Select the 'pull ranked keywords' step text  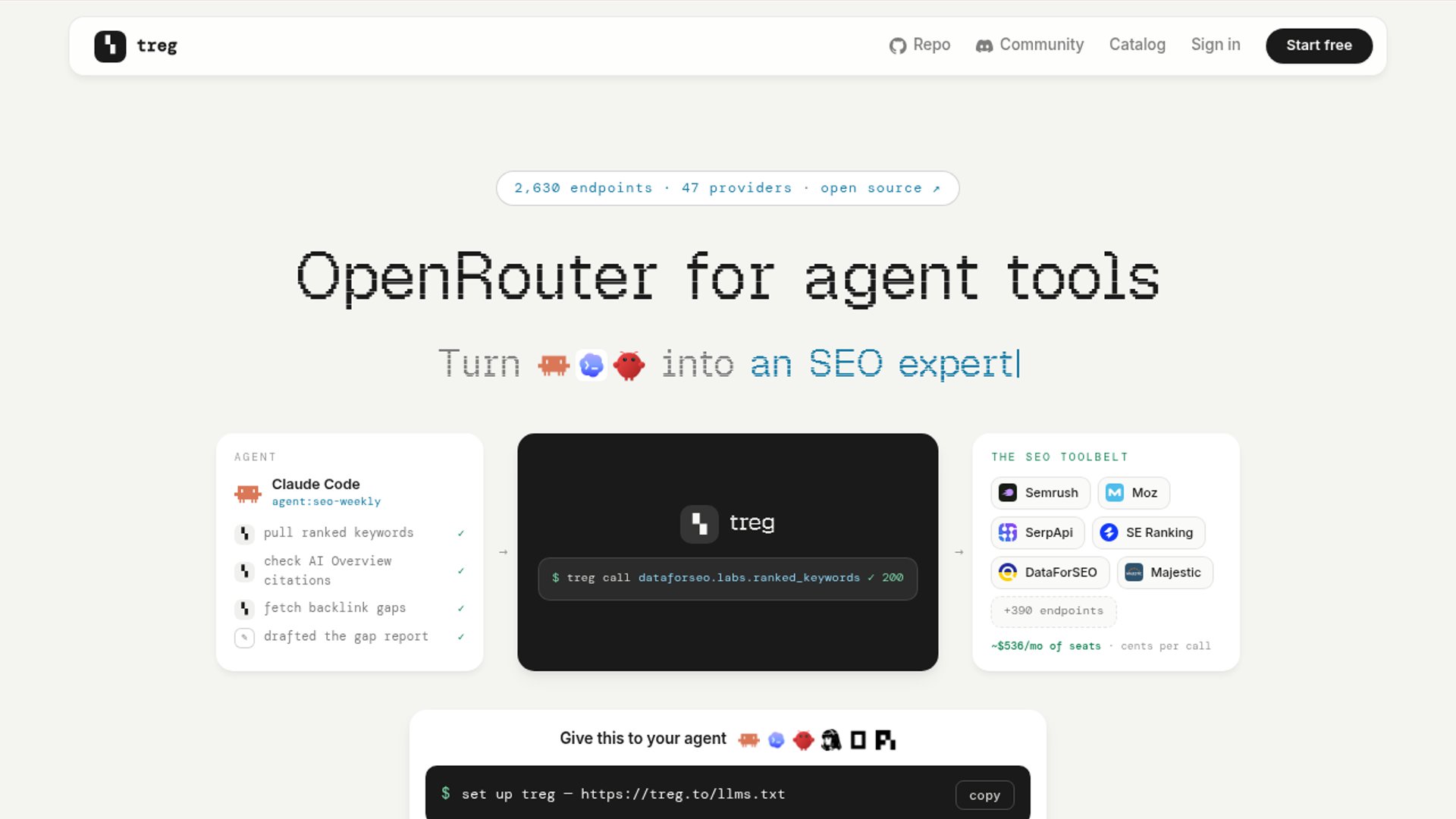coord(339,532)
